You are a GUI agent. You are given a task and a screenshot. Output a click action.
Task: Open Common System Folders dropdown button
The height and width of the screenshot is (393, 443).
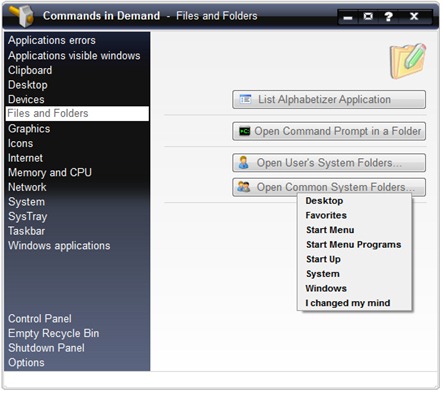[x=329, y=187]
